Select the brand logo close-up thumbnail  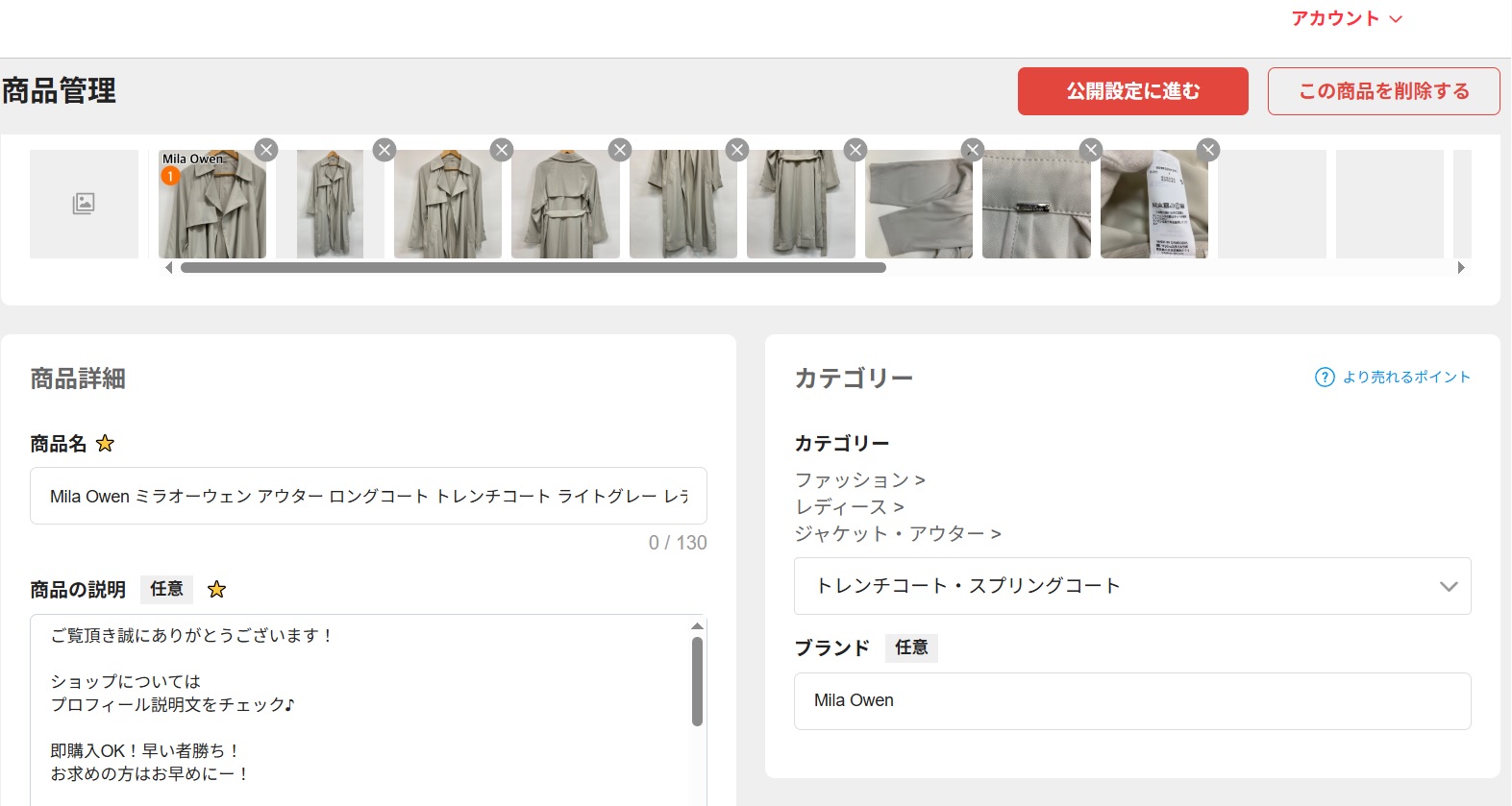[1036, 204]
